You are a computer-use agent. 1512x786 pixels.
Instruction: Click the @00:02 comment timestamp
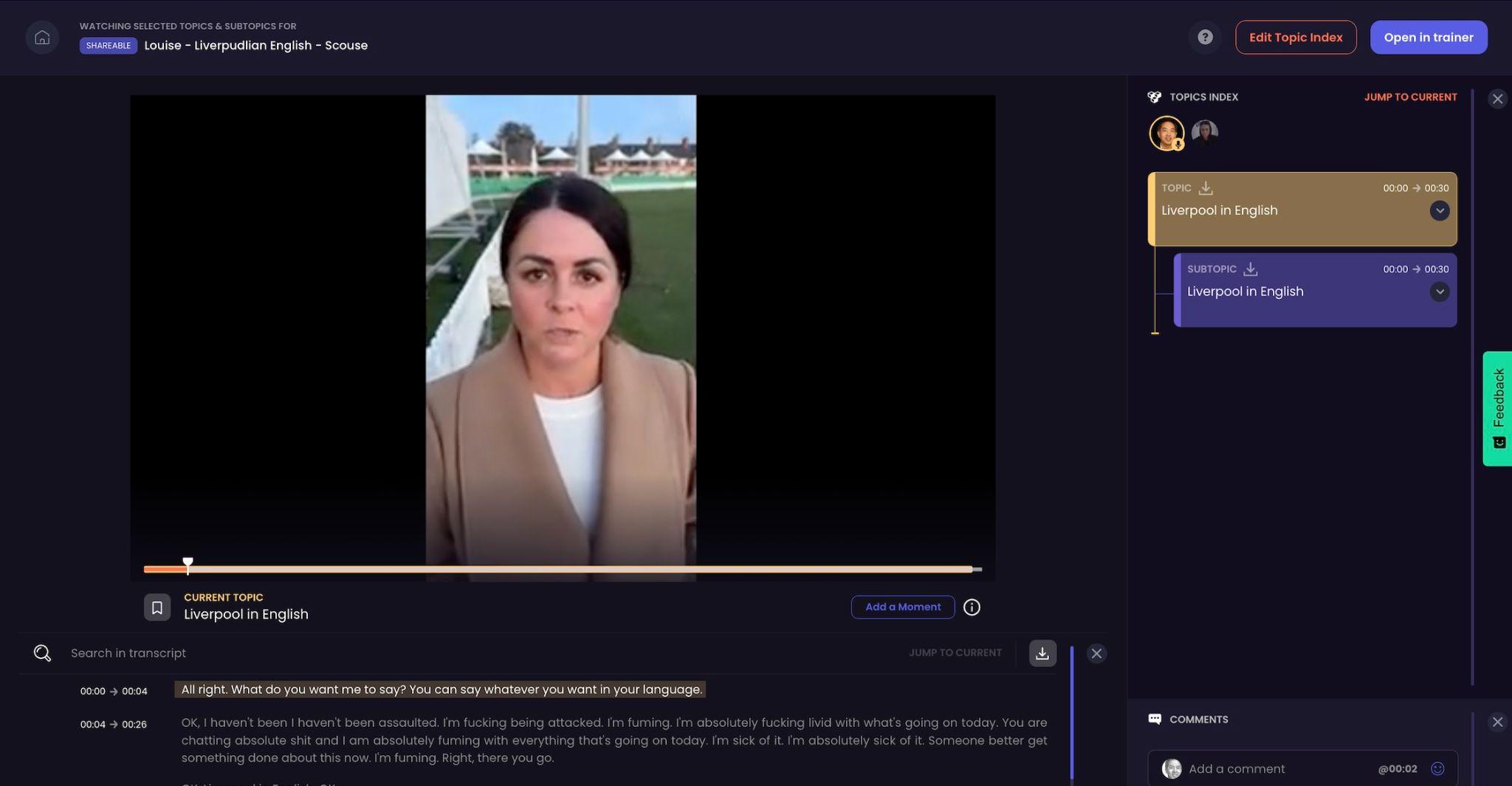[1398, 769]
